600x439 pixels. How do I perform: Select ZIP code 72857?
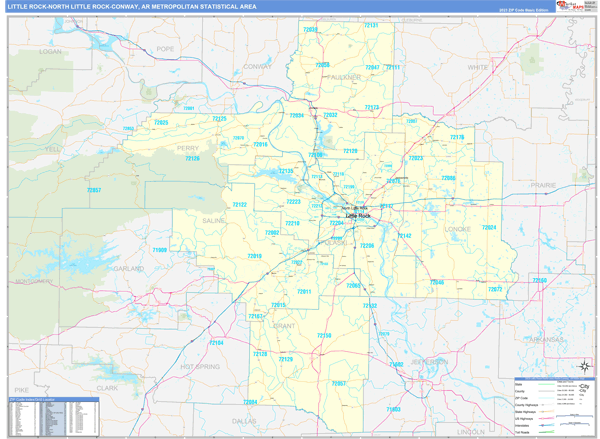[x=94, y=190]
